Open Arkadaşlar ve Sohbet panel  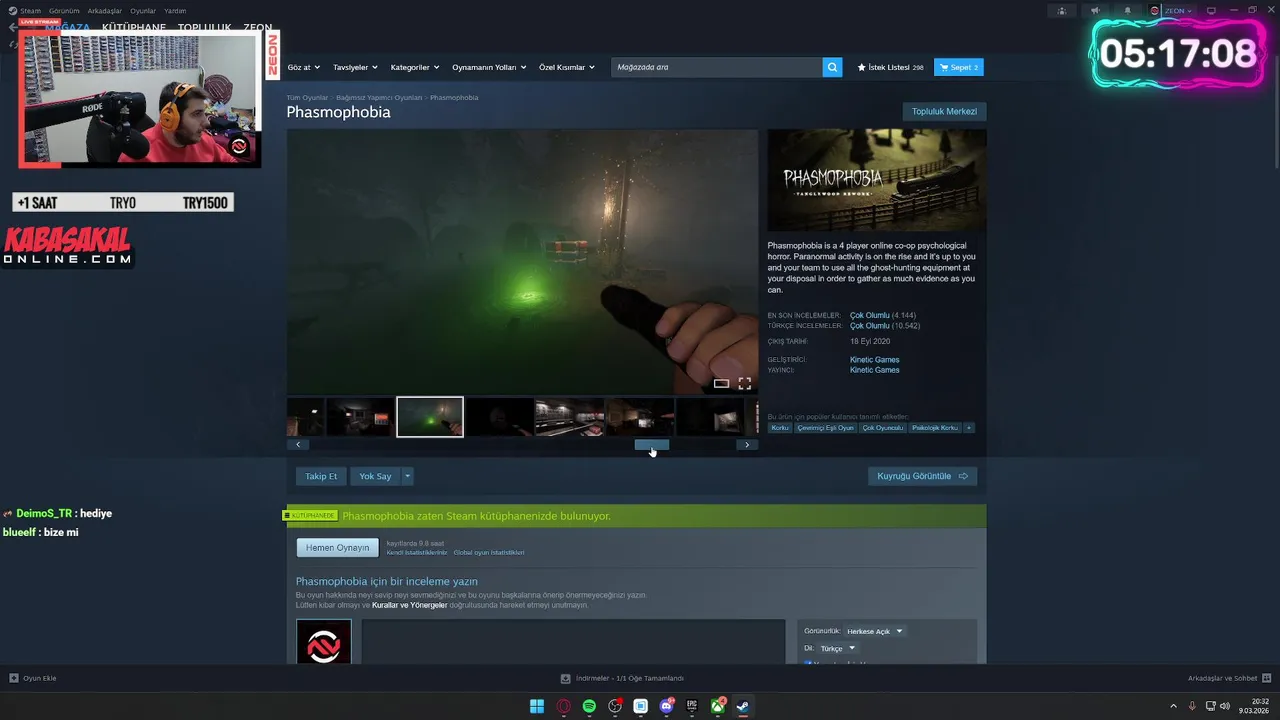point(1229,678)
